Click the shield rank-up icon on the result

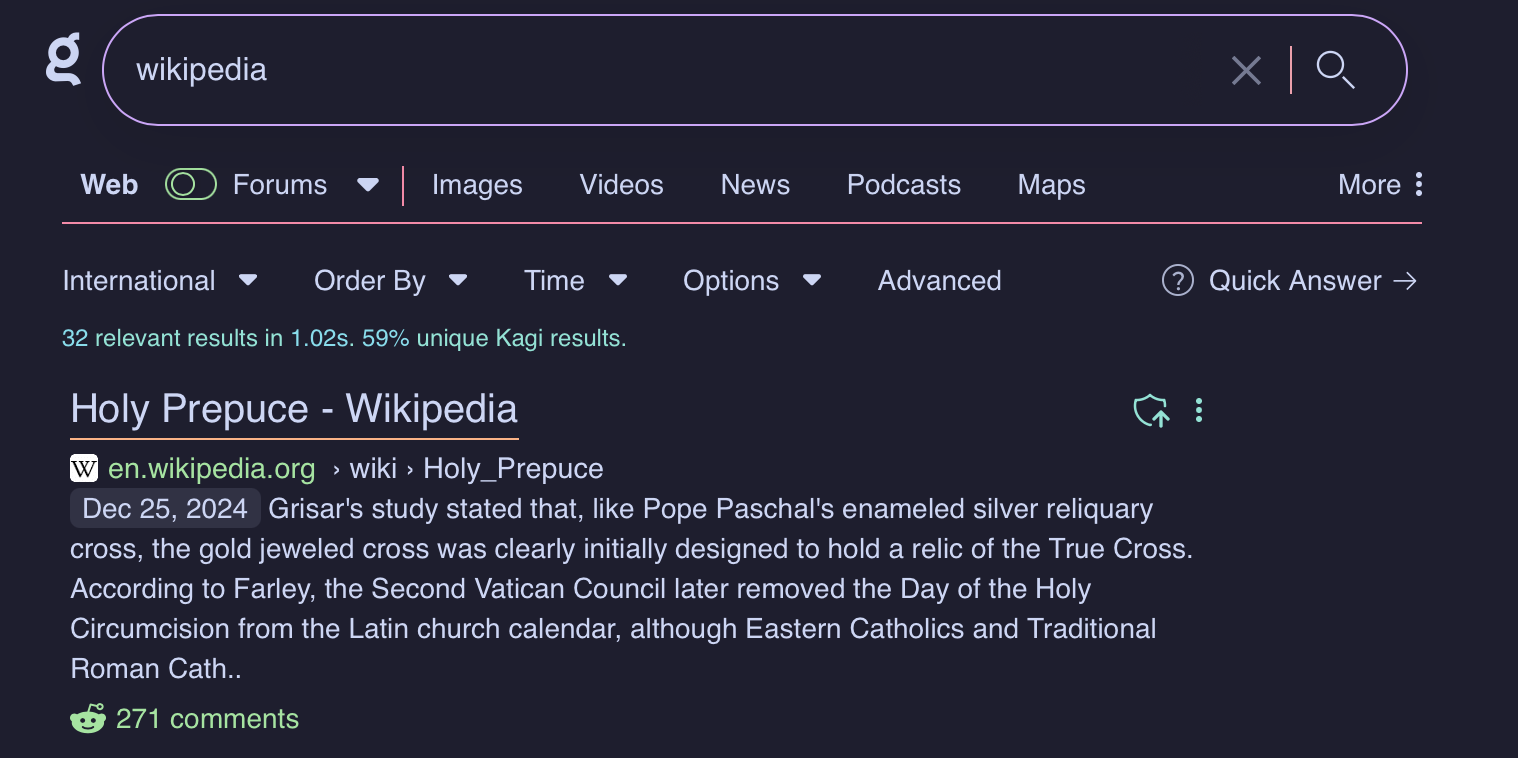(1151, 410)
